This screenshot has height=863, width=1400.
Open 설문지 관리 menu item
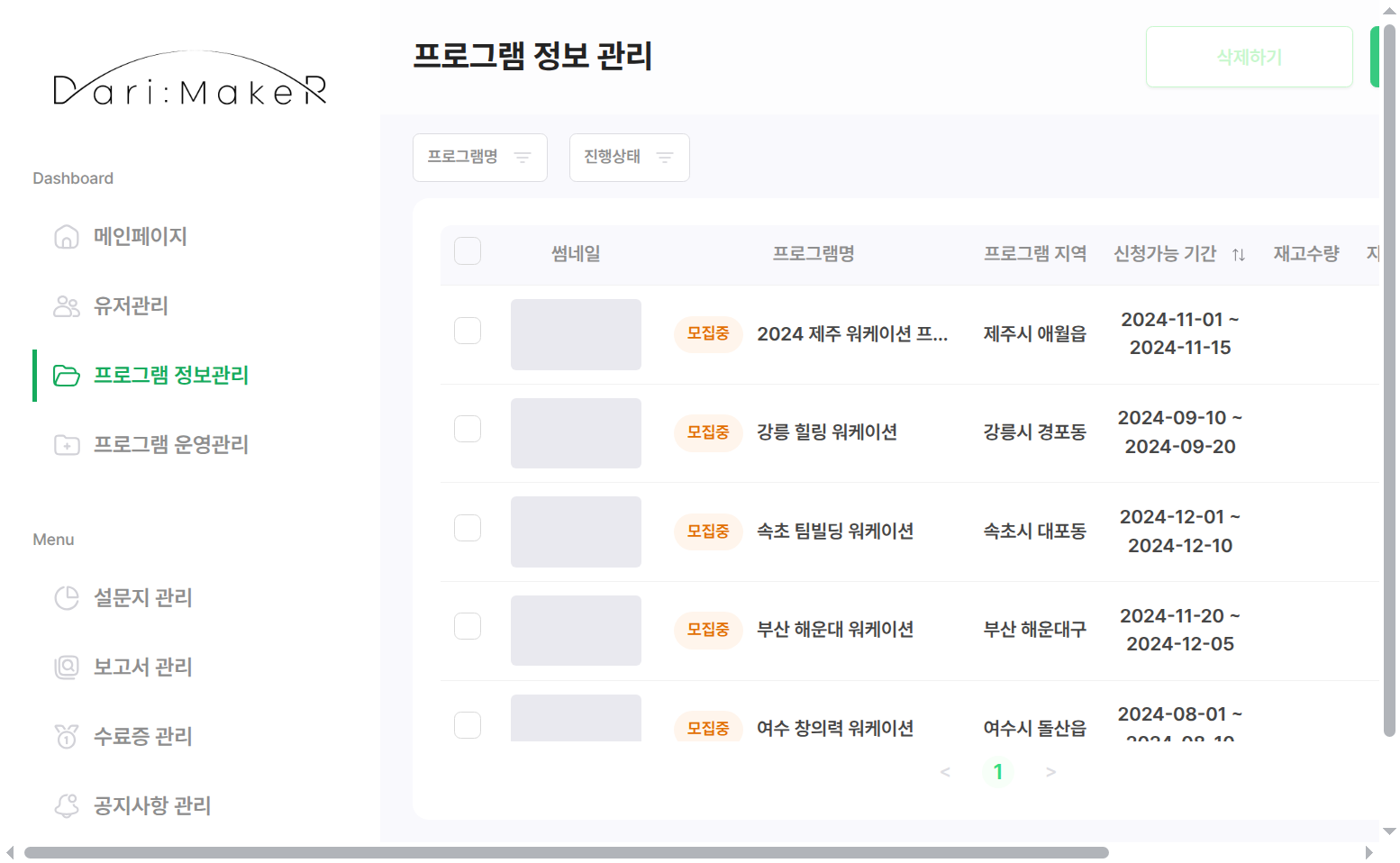coord(143,598)
